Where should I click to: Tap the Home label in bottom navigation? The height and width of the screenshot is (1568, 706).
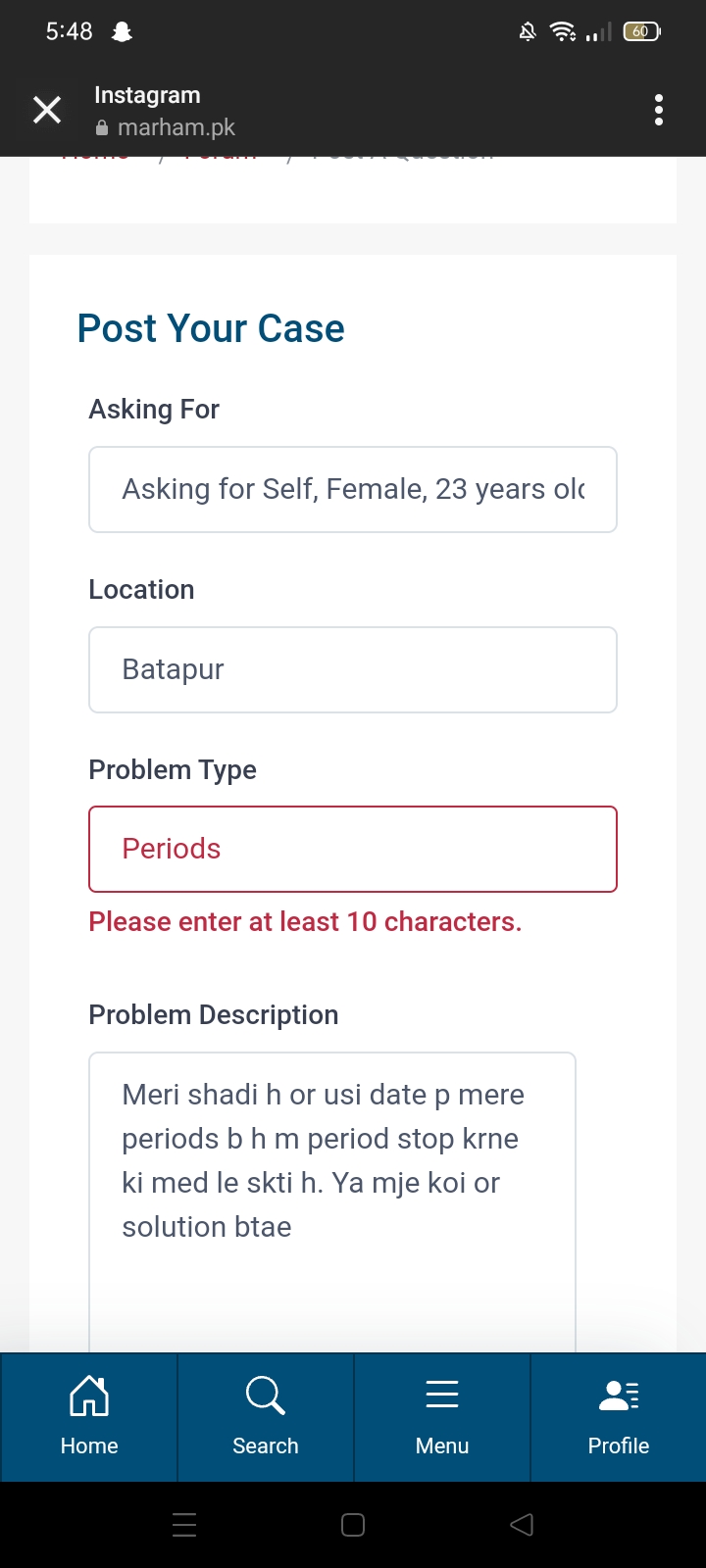[89, 1446]
